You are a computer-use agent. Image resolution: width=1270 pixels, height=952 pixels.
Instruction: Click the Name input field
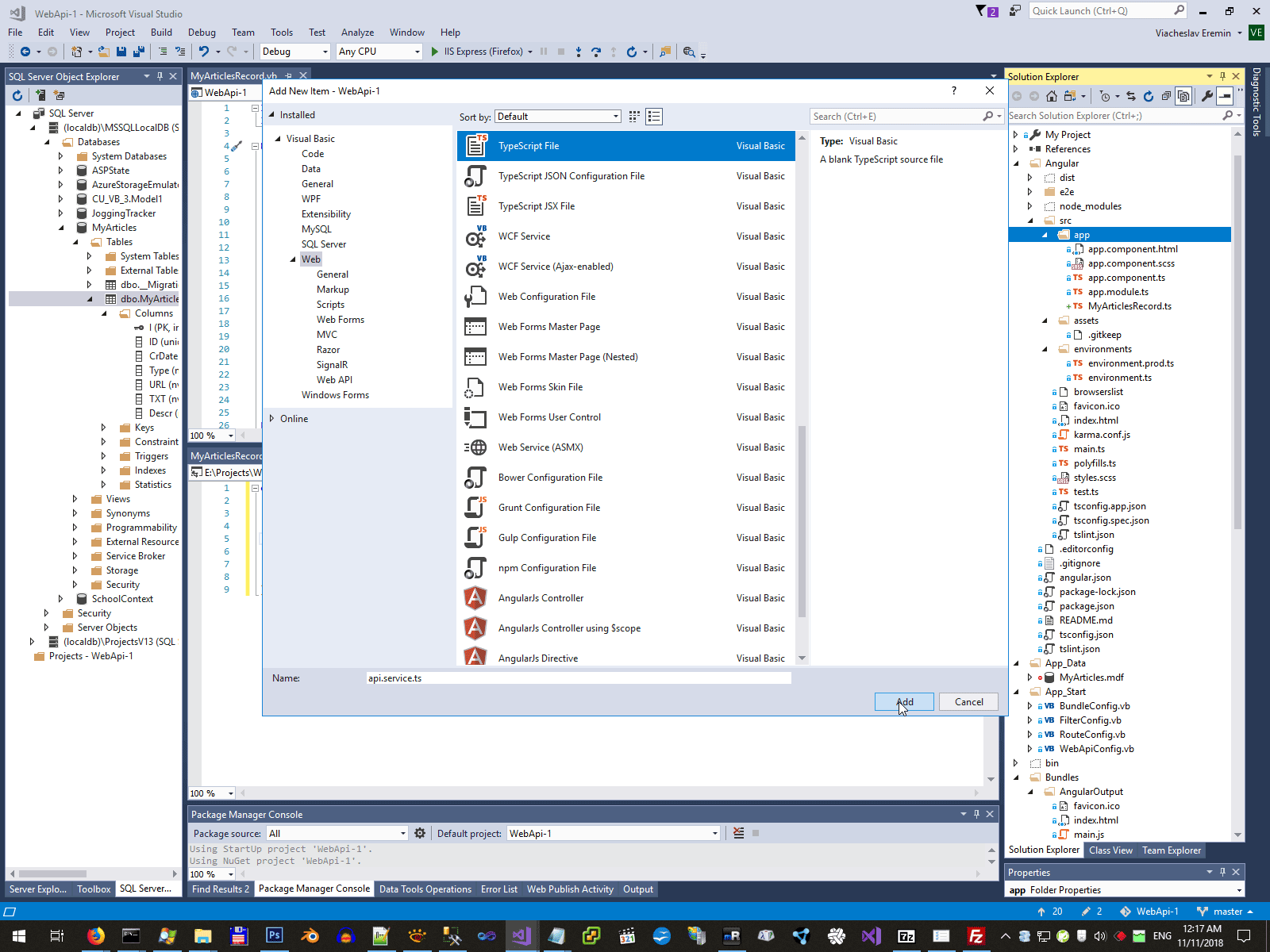tap(579, 678)
